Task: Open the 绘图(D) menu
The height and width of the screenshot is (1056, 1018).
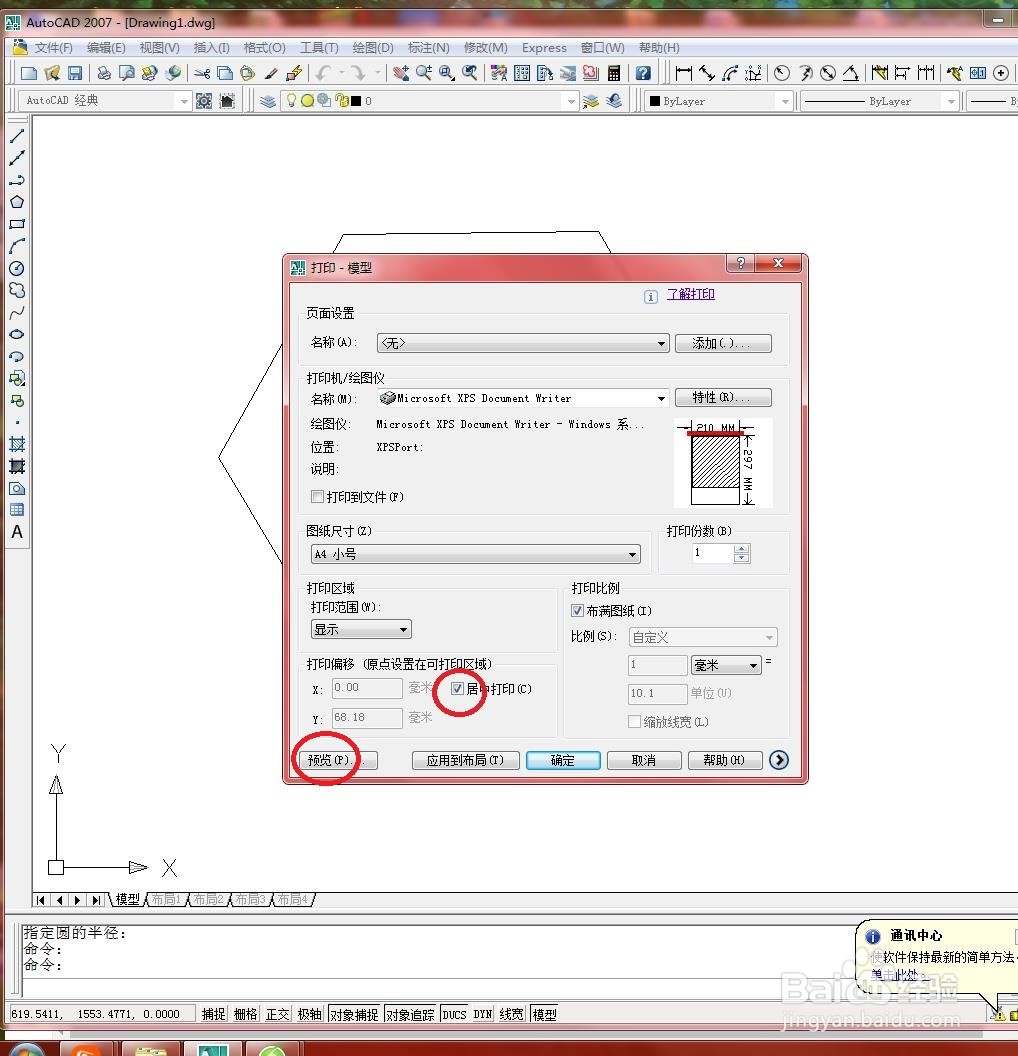Action: [373, 48]
